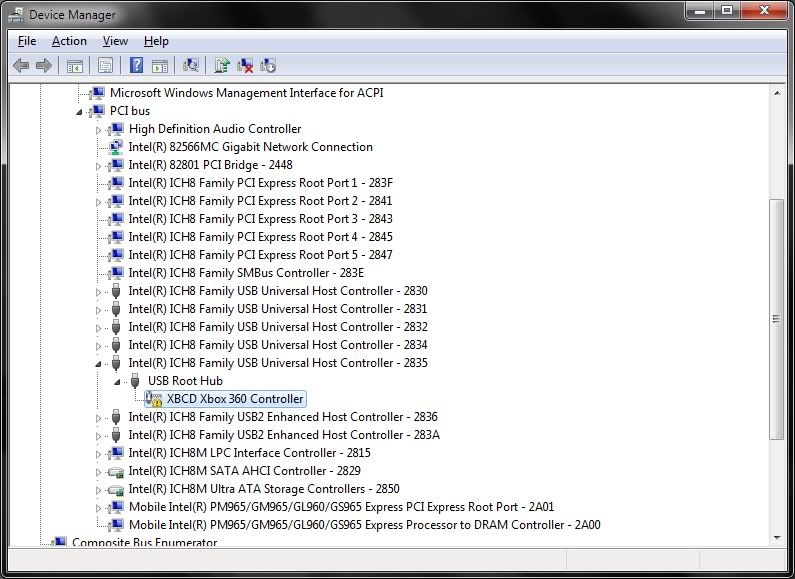Expand High Definition Audio Controller node

99,130
